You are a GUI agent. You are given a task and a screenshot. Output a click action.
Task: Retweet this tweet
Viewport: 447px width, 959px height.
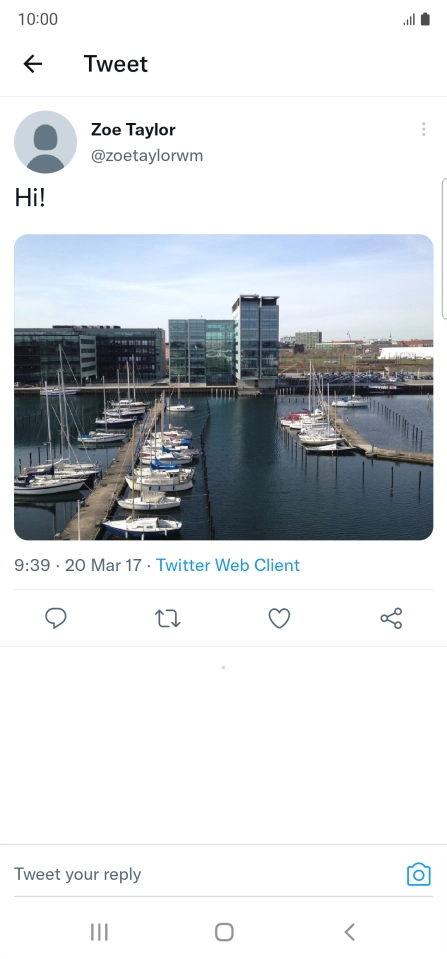tap(168, 618)
